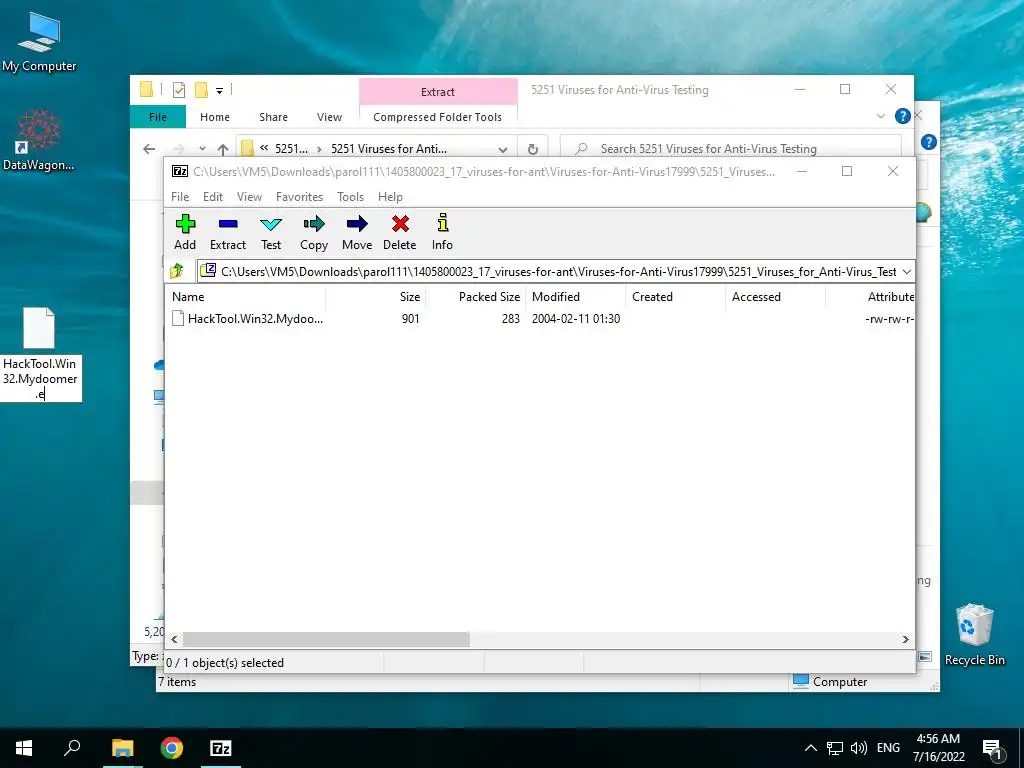Open 7-Zip File menu
Screen dimensions: 1024x768
180,197
